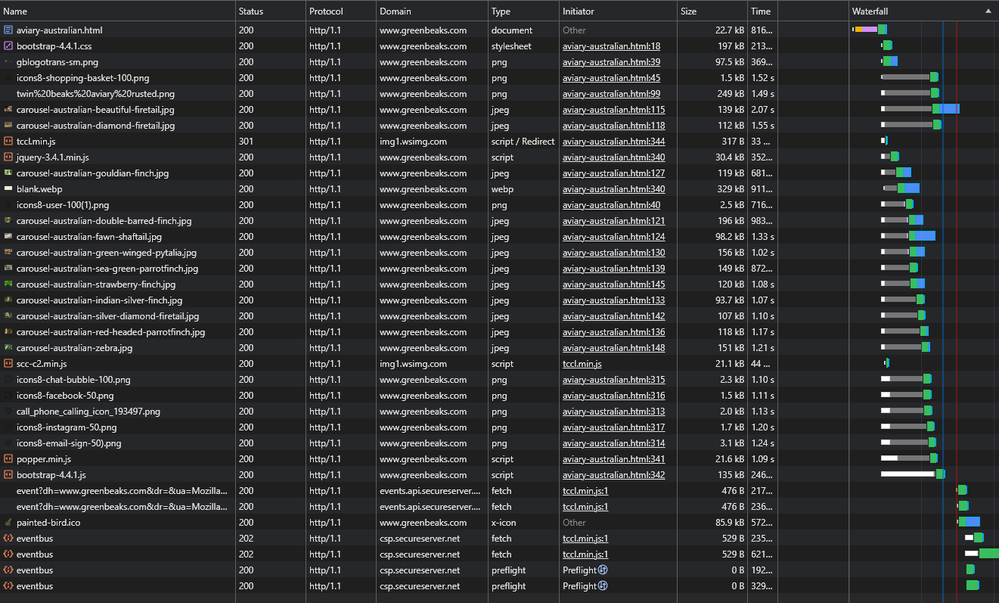Sort requests by the Status column header

250,10
